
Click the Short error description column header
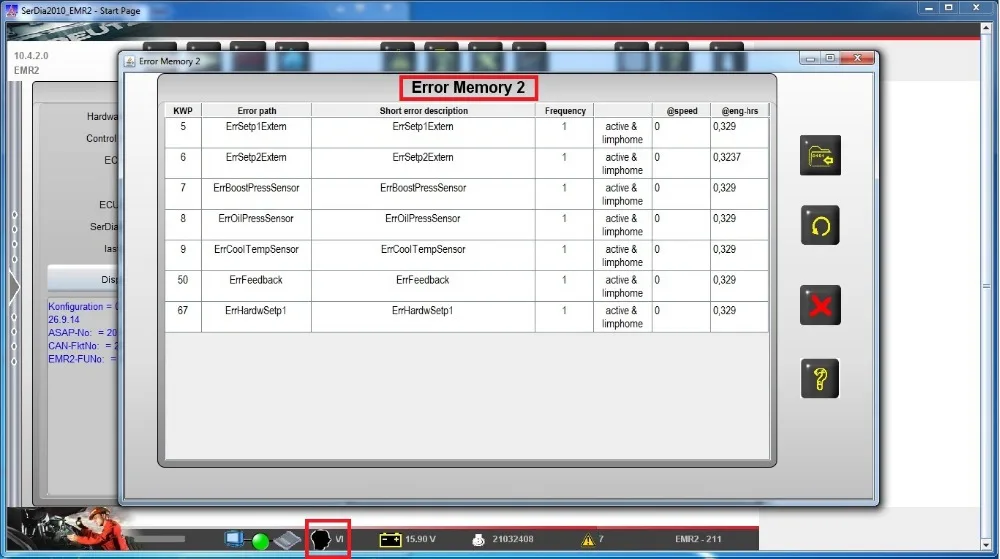(423, 110)
